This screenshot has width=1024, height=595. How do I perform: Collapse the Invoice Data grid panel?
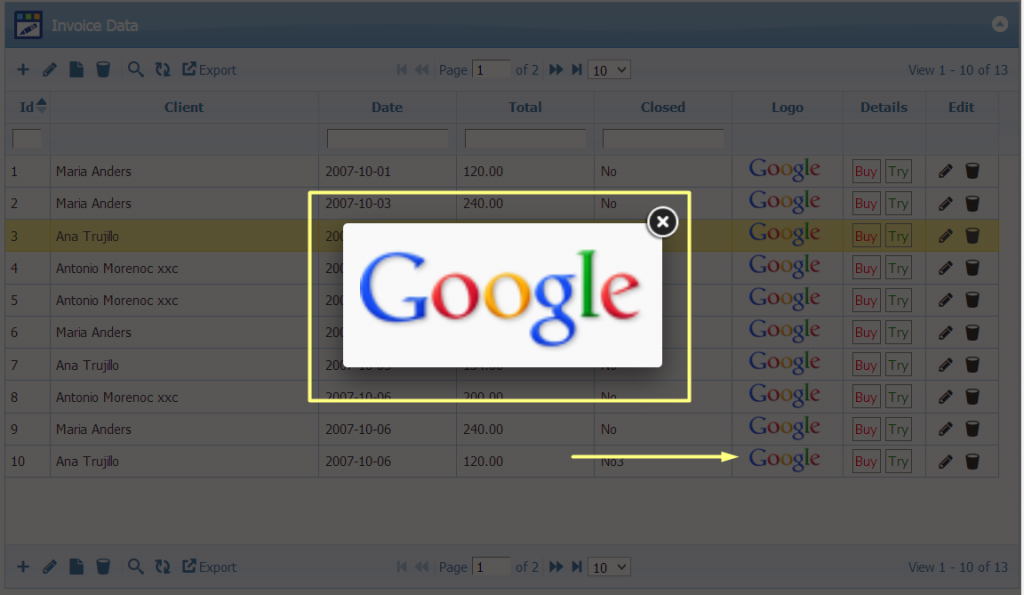click(x=999, y=25)
